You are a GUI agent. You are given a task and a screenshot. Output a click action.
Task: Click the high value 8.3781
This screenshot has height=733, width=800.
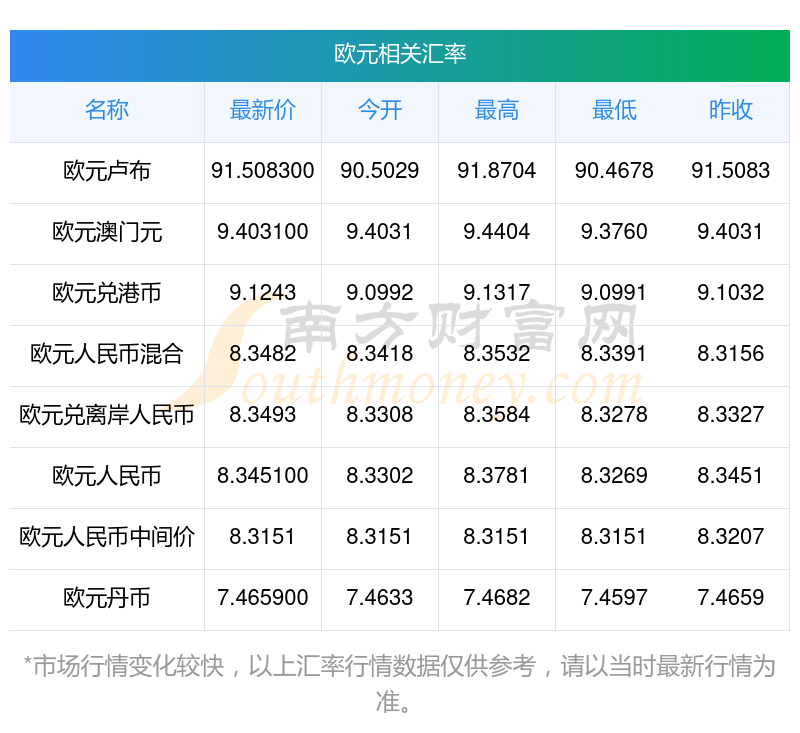point(497,475)
